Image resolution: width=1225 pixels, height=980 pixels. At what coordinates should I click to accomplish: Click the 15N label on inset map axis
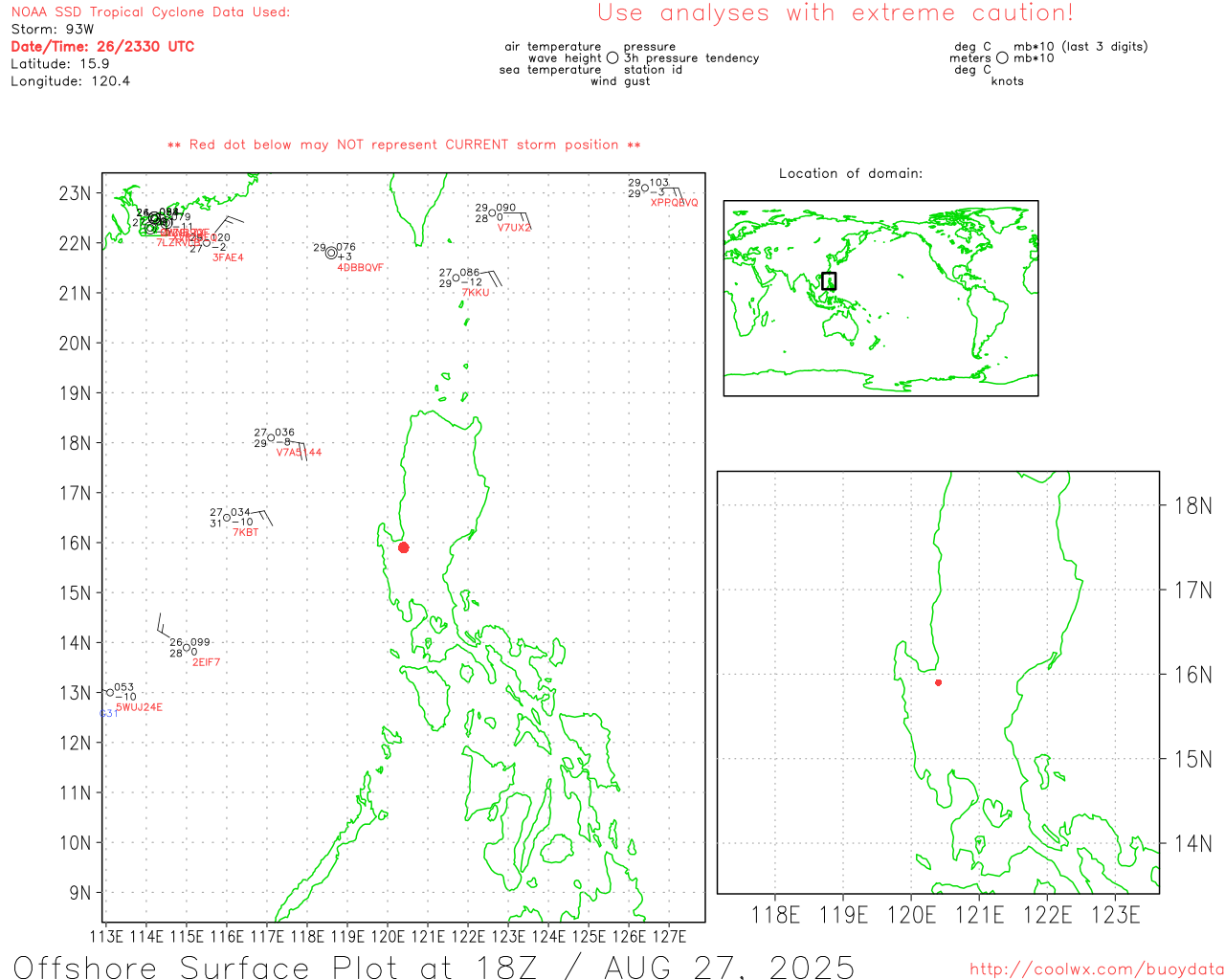pyautogui.click(x=1193, y=759)
